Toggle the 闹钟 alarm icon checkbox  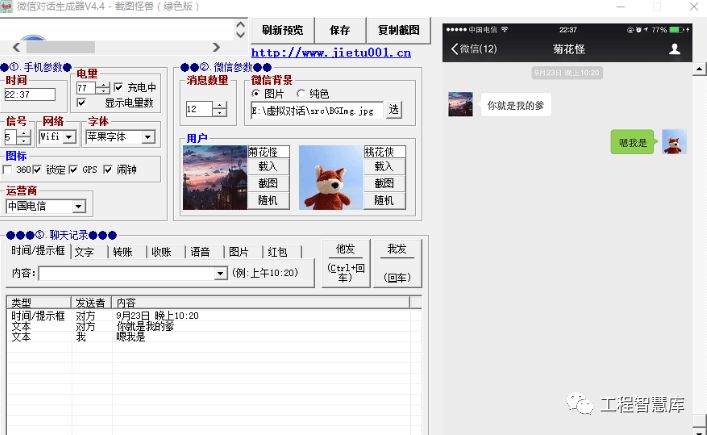(x=107, y=169)
